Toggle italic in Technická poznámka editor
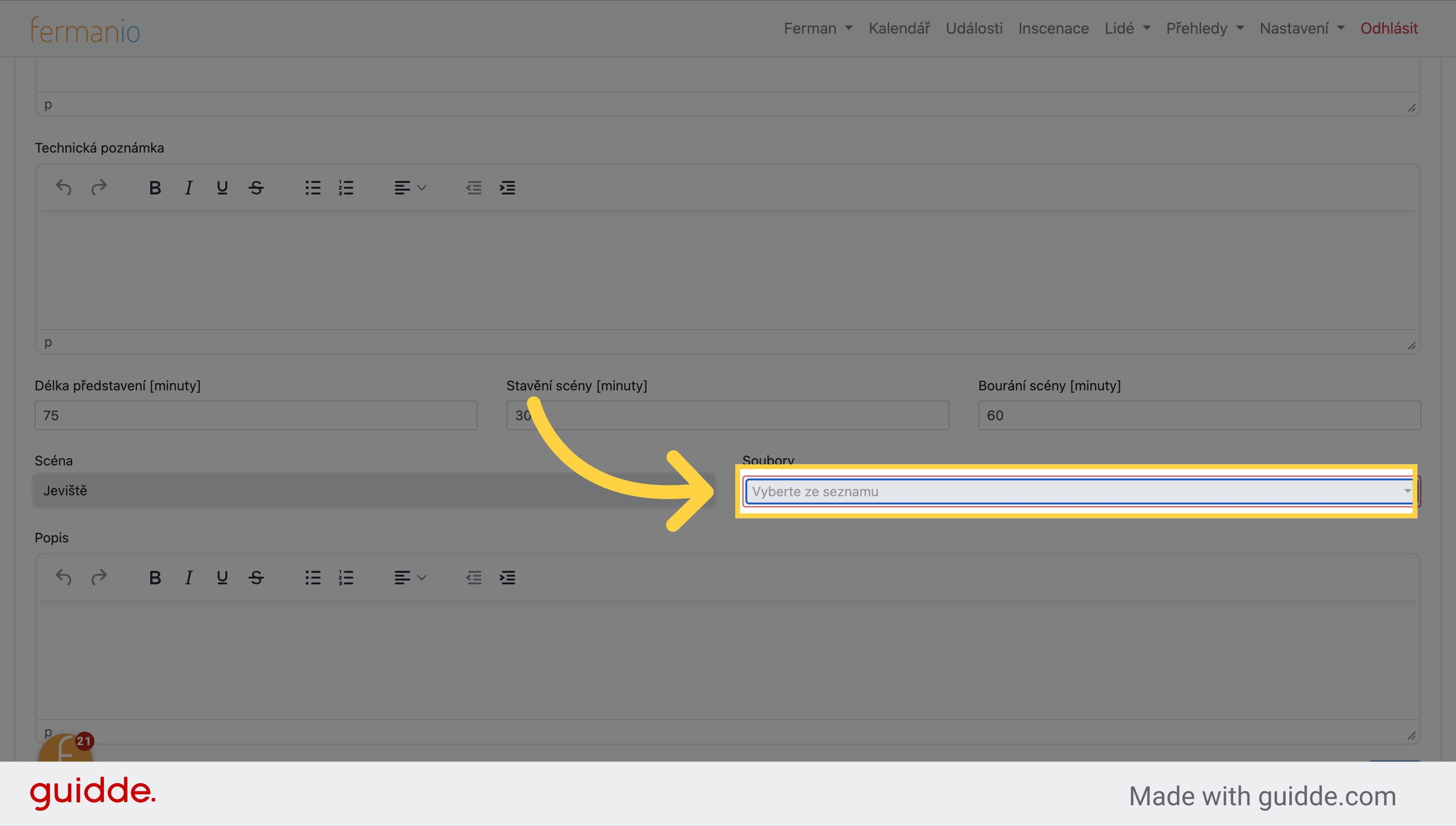This screenshot has height=826, width=1456. pos(188,187)
